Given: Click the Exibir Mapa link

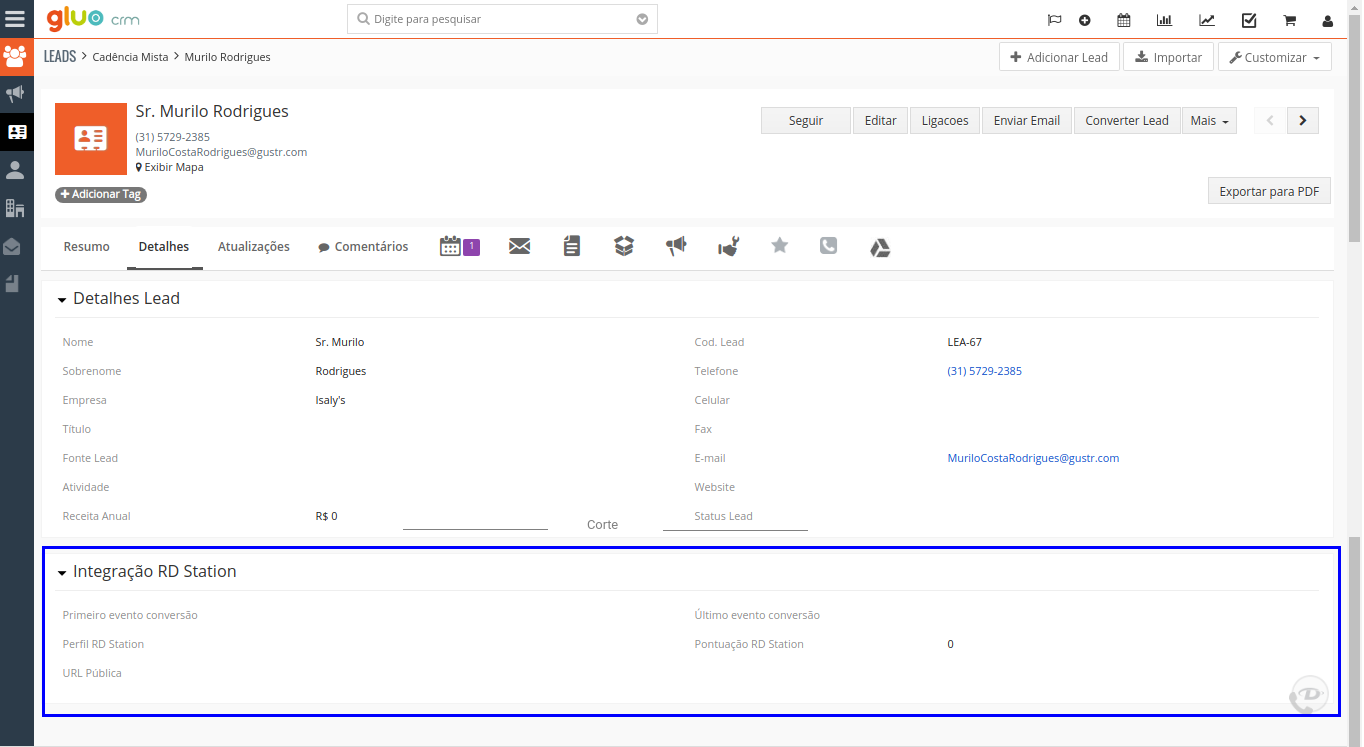Looking at the screenshot, I should (170, 167).
